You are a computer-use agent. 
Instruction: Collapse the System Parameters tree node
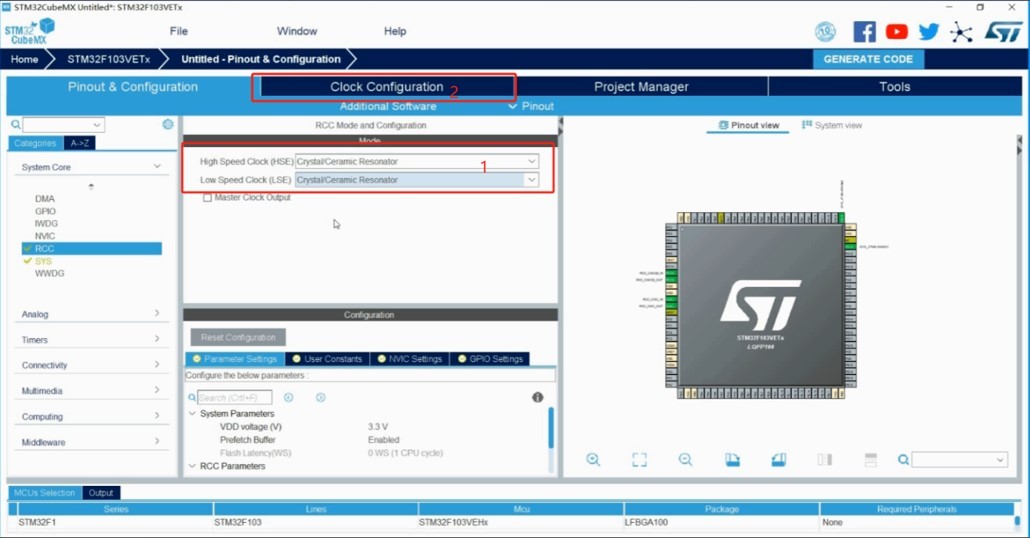point(192,413)
